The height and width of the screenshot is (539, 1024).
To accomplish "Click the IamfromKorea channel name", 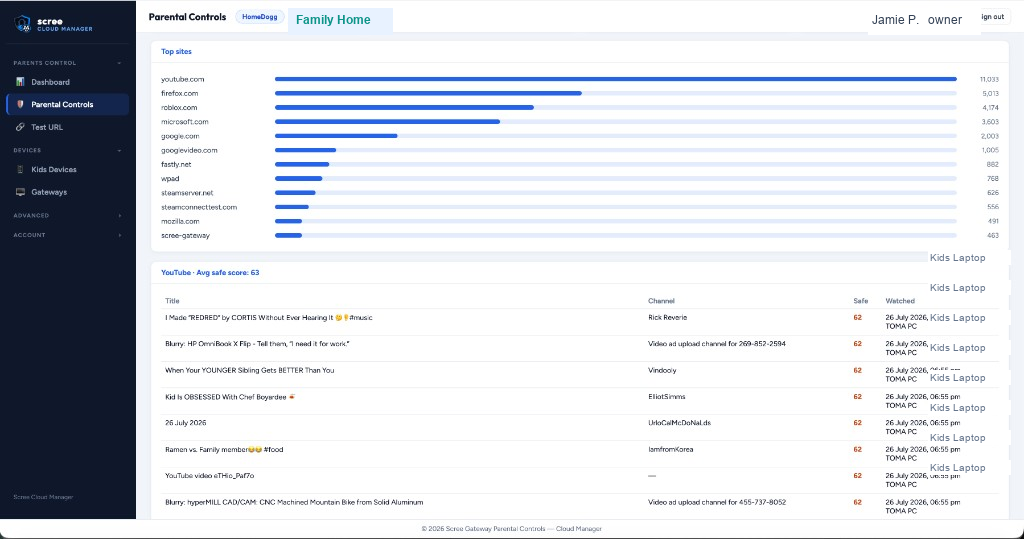I will coord(671,449).
